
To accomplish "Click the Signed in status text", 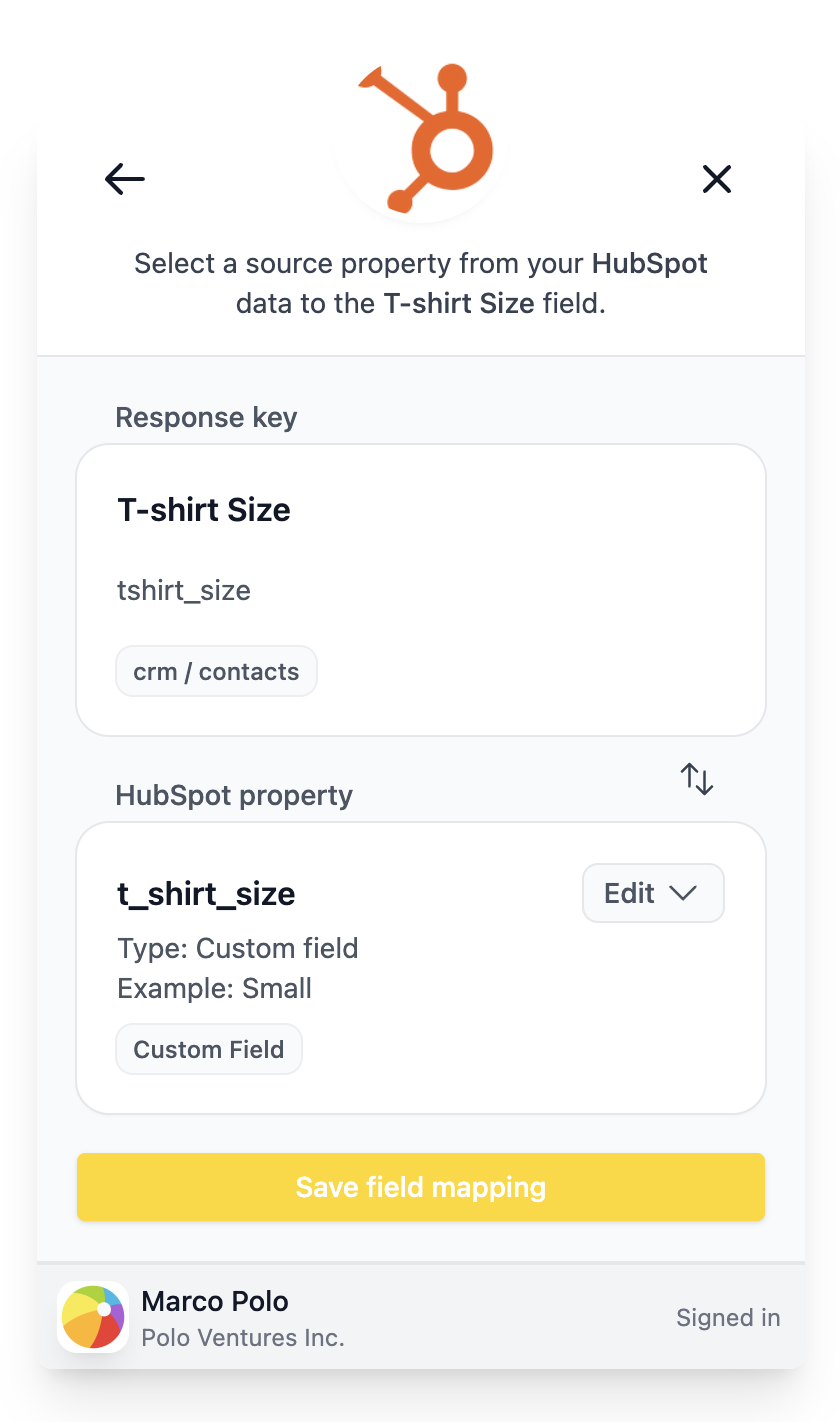I will (728, 1317).
